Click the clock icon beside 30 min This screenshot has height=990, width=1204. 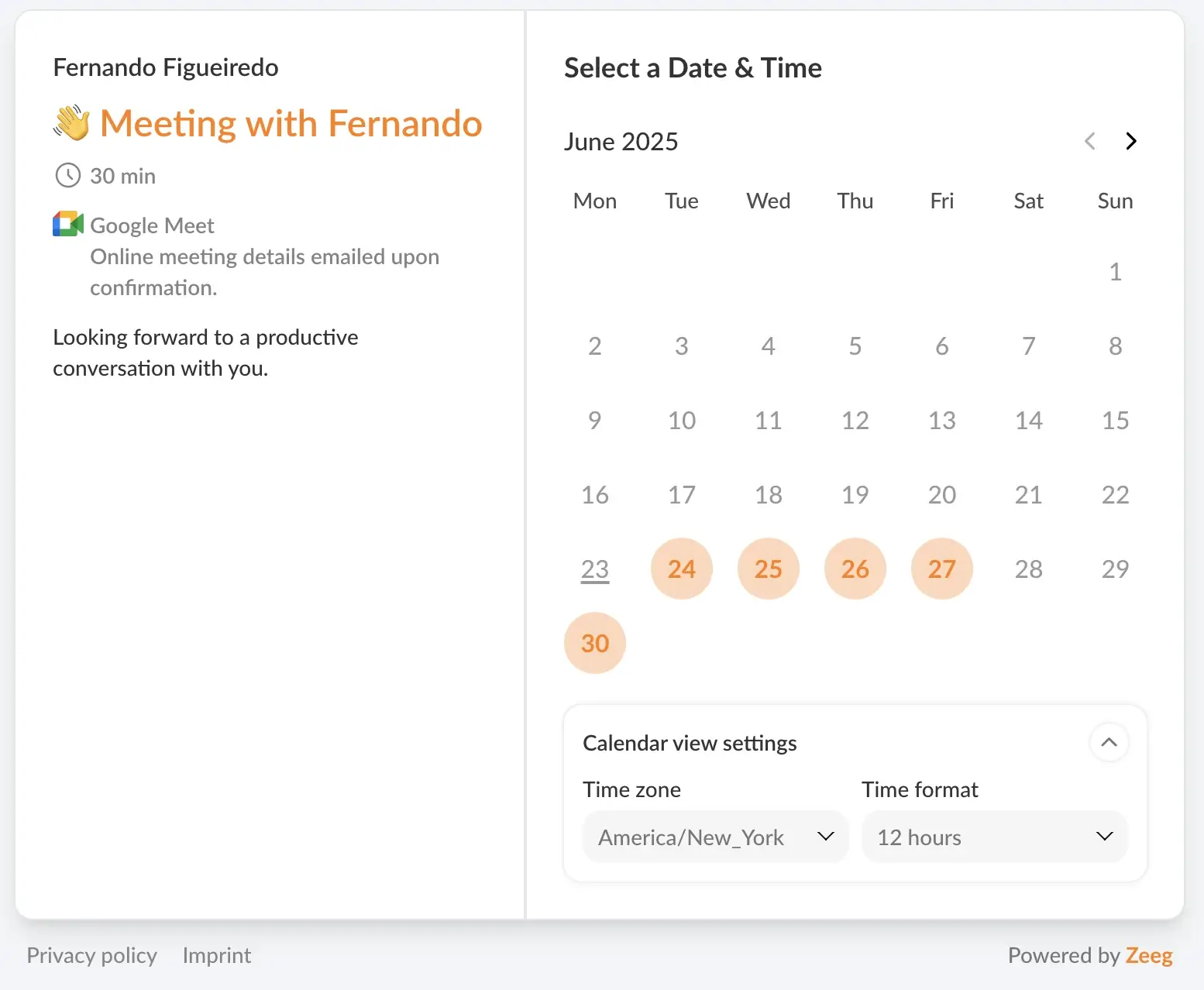[x=68, y=175]
